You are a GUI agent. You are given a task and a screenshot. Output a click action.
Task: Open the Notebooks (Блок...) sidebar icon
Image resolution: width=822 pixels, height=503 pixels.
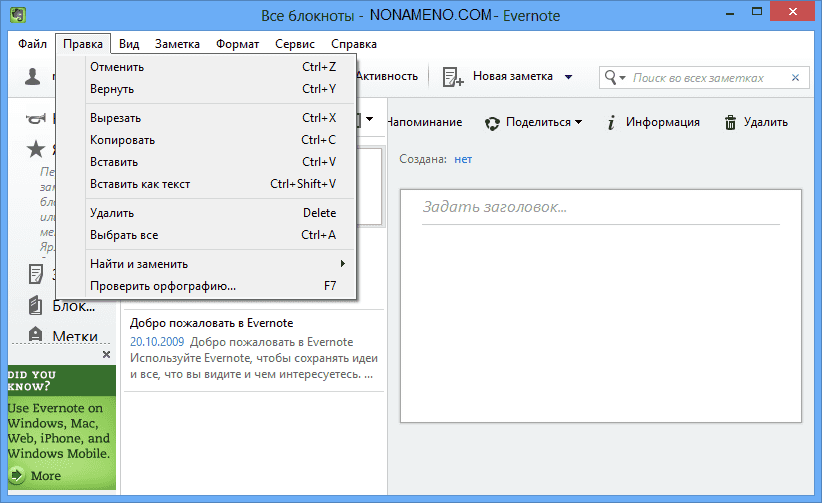36,305
